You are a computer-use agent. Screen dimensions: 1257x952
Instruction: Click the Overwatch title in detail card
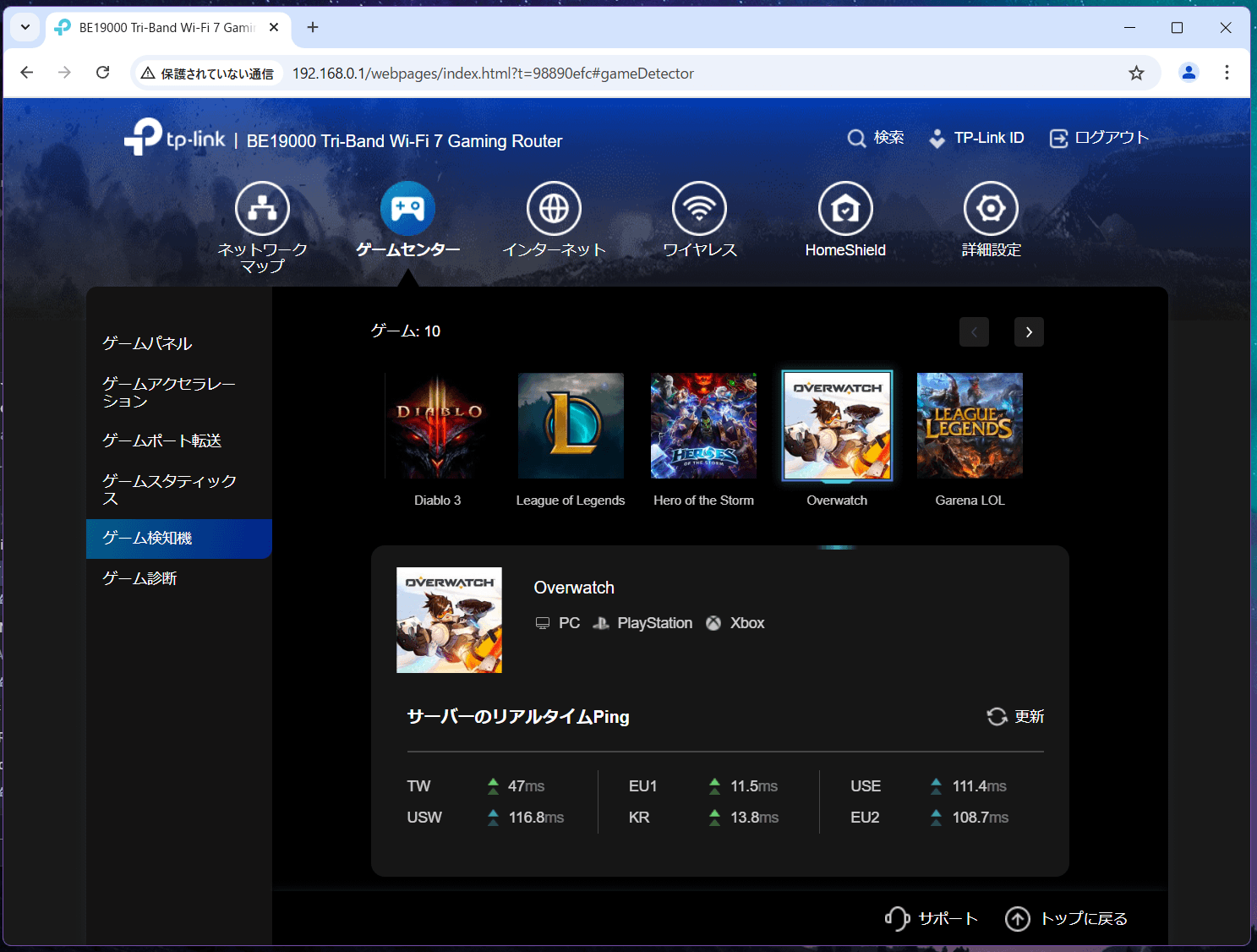click(x=574, y=588)
